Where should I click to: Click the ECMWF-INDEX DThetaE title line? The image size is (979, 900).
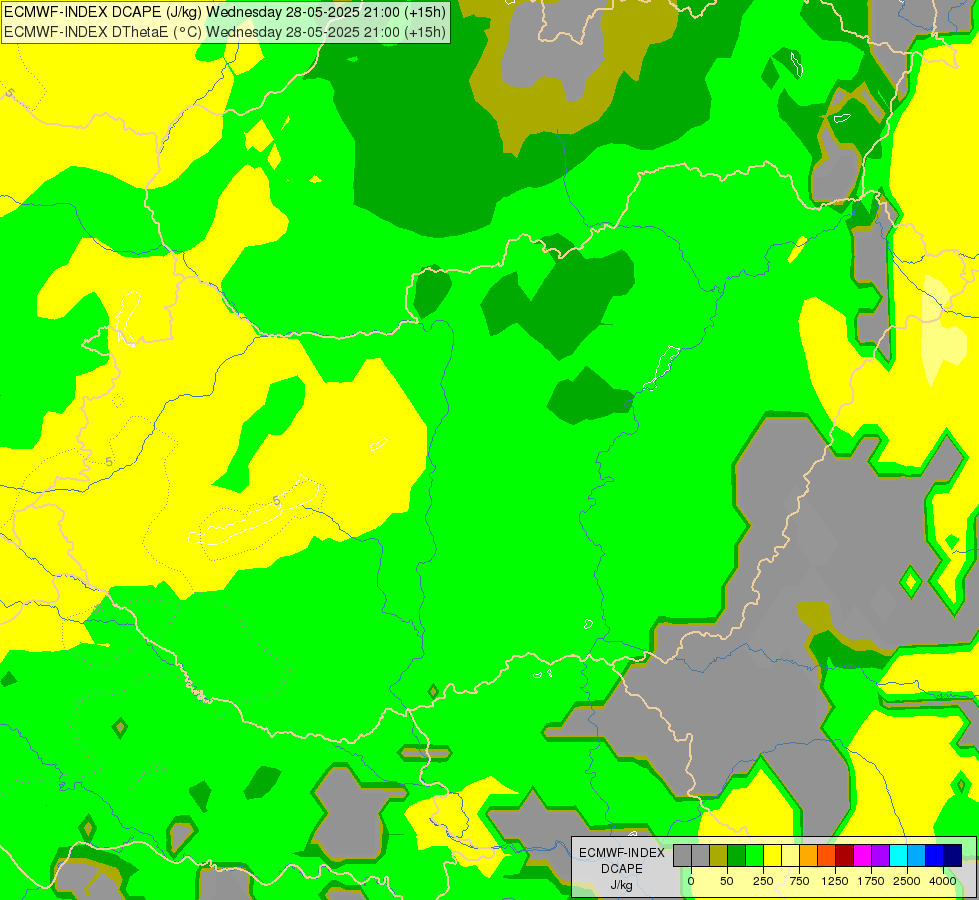(225, 31)
